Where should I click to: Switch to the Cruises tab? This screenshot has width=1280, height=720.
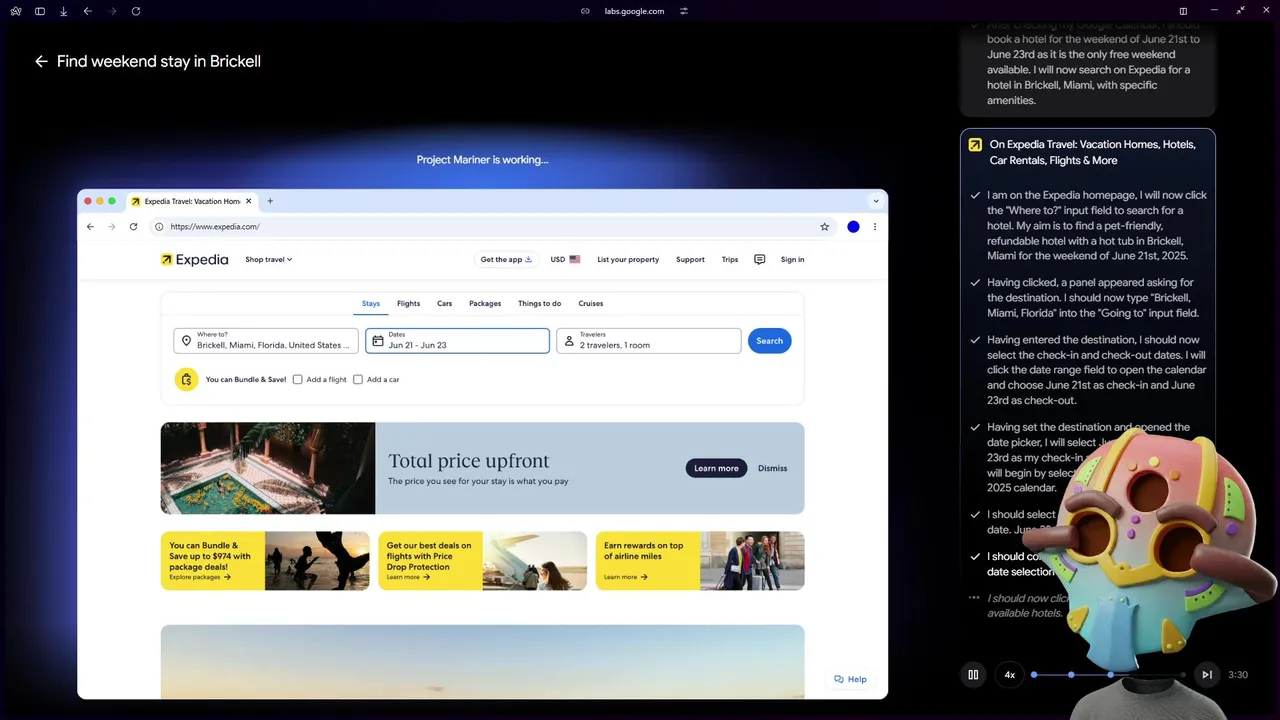pyautogui.click(x=591, y=303)
